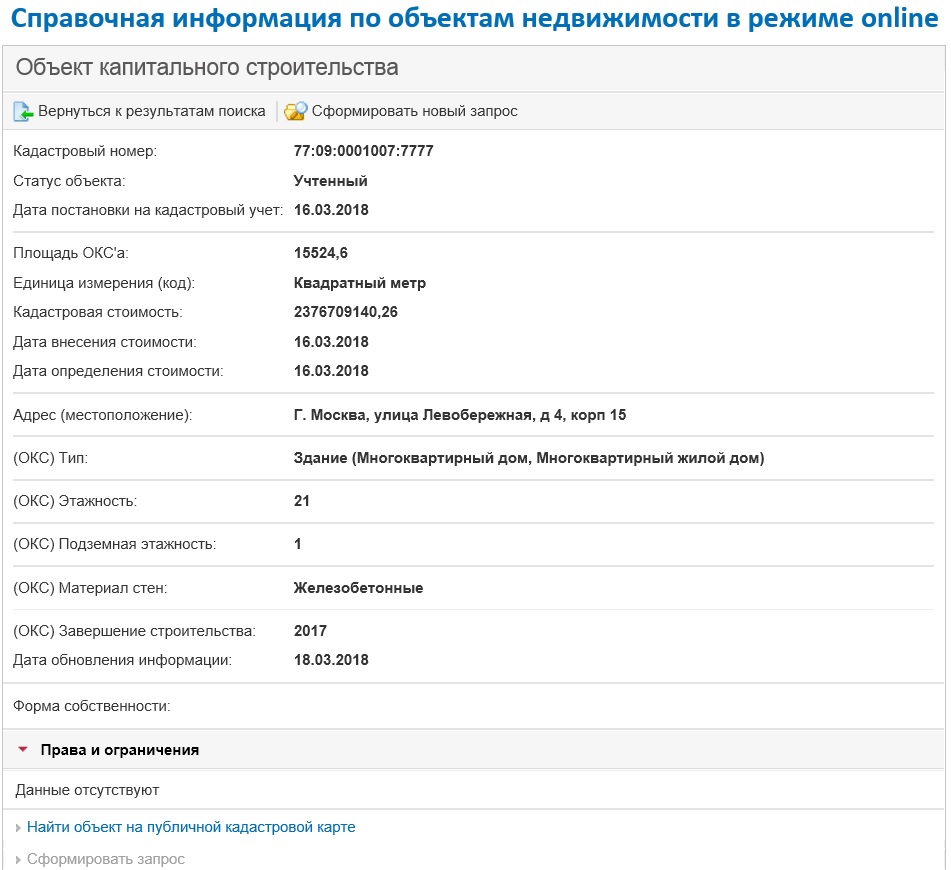Click the "Объект капитального строительства" panel heading
Viewport: 951px width, 870px height.
click(x=207, y=68)
